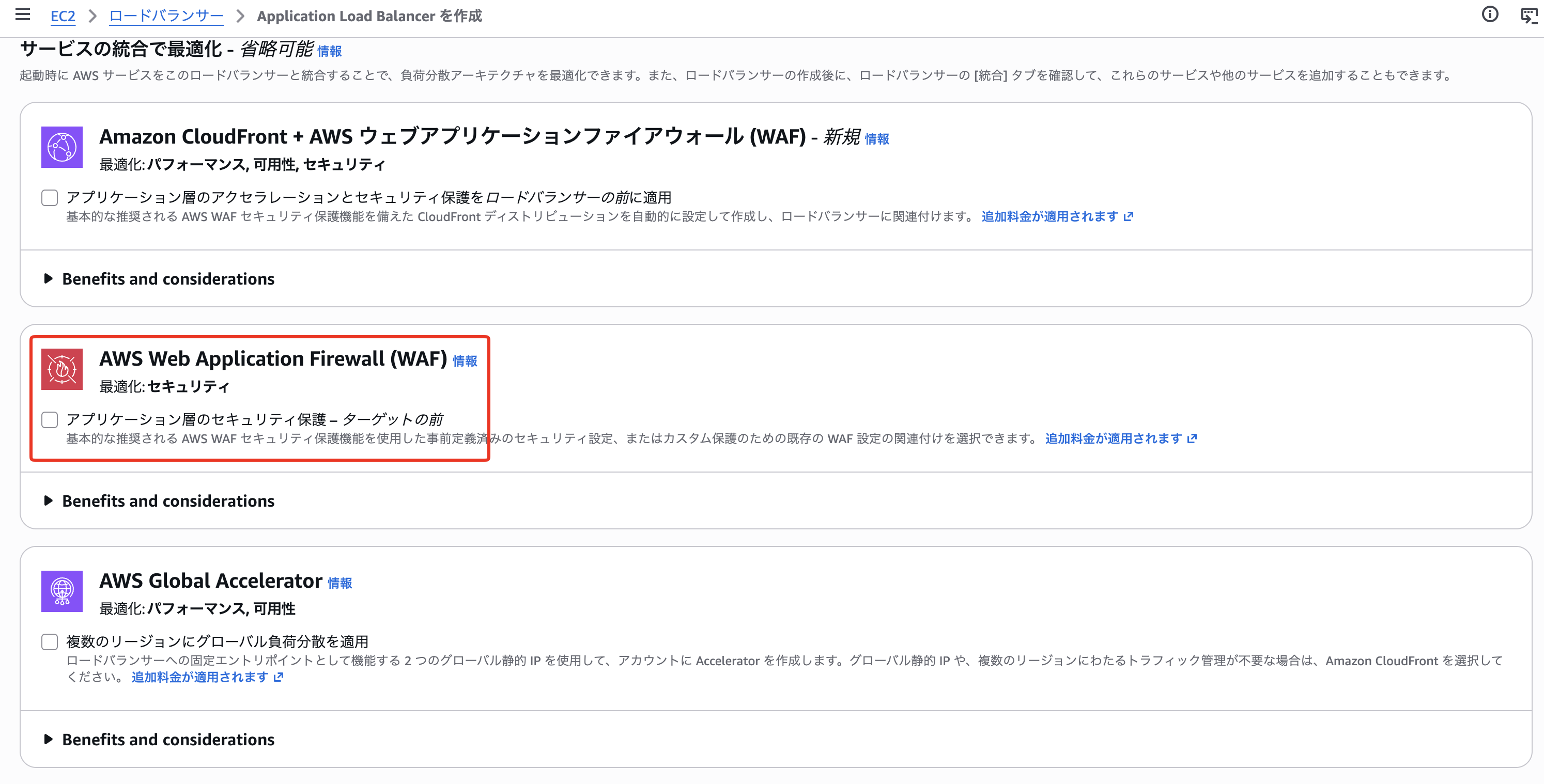
Task: Open the hamburger navigation menu
Action: coord(23,14)
